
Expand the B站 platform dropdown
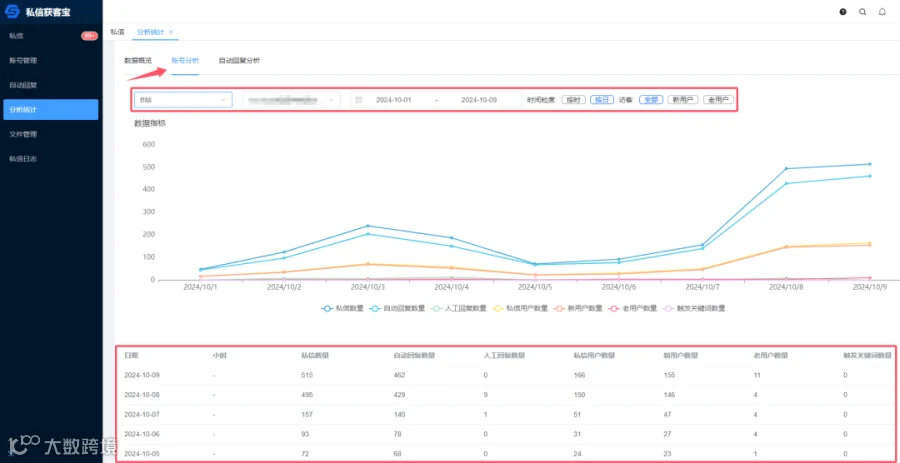[x=184, y=100]
